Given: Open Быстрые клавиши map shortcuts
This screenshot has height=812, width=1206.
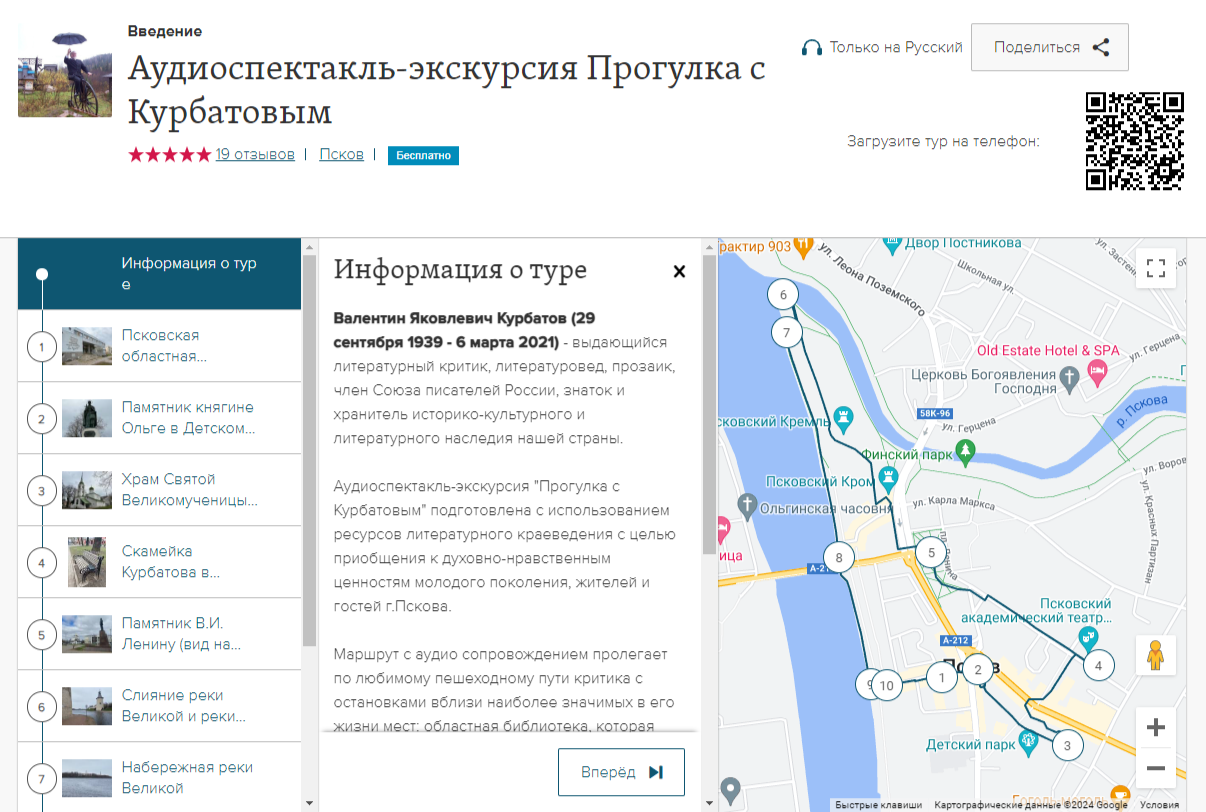Looking at the screenshot, I should tap(878, 804).
